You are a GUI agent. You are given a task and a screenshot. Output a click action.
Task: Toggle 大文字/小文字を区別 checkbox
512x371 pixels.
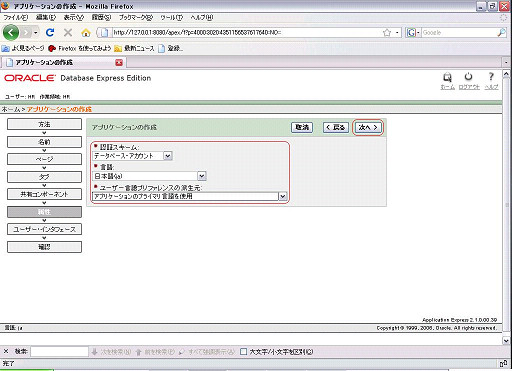pyautogui.click(x=244, y=352)
